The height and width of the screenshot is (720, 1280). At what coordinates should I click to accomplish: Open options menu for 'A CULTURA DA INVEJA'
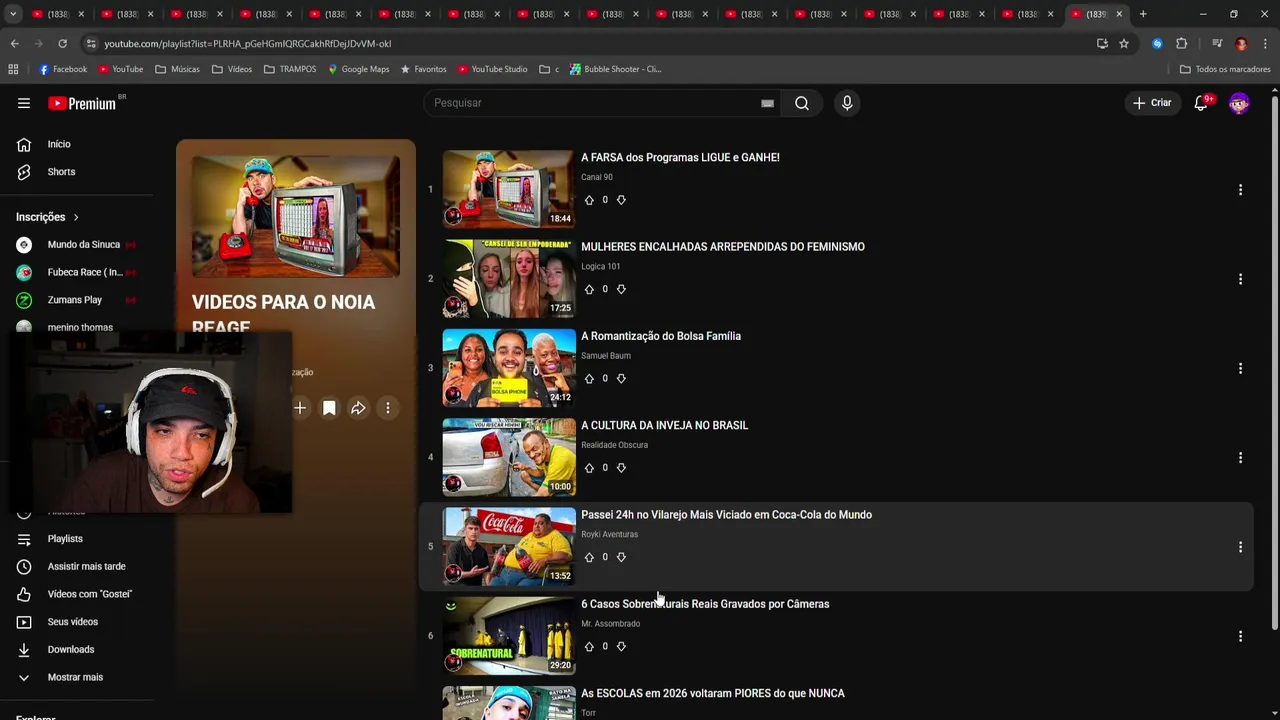point(1240,458)
